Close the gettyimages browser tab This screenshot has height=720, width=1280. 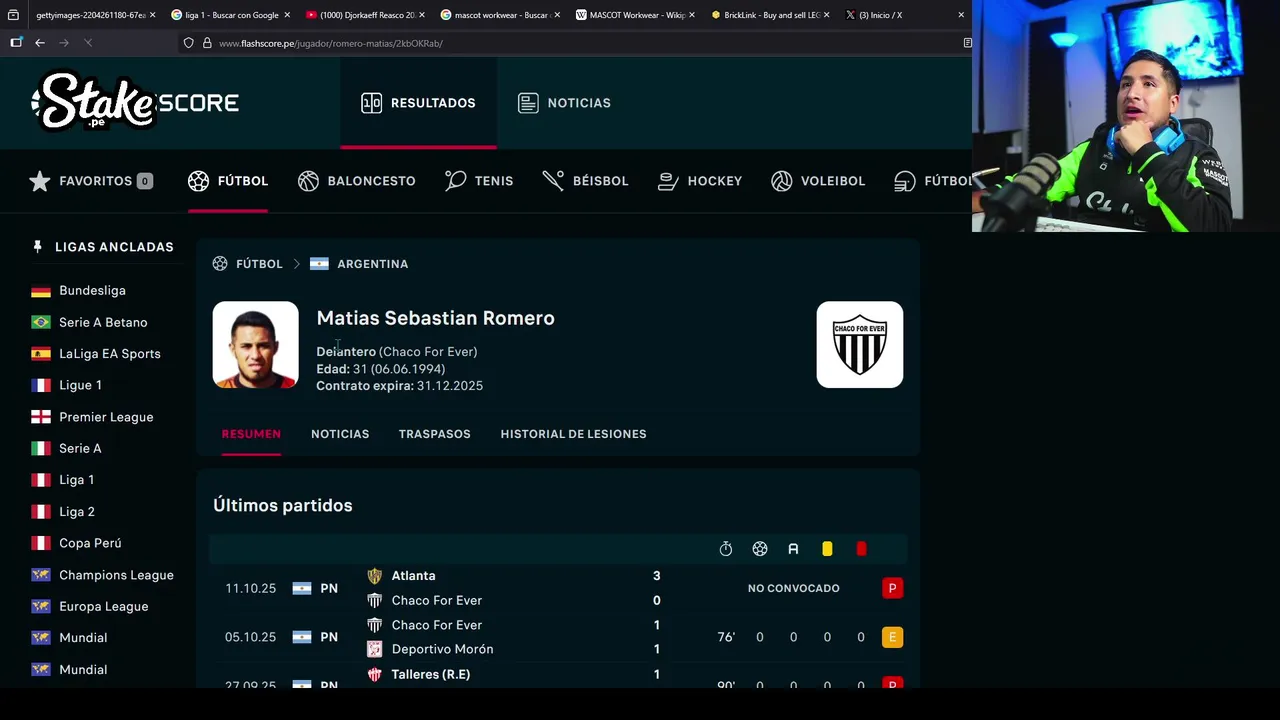tap(153, 15)
